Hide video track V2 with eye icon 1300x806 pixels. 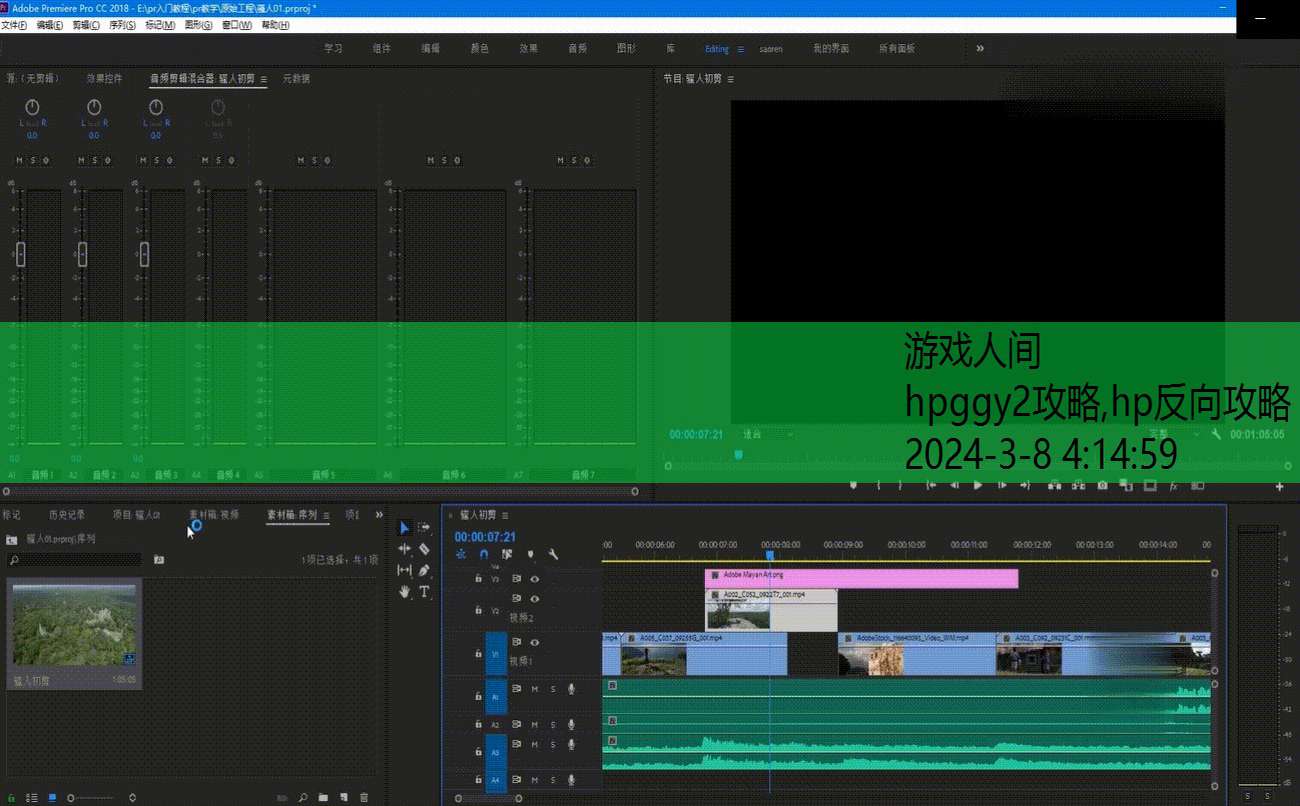click(535, 598)
